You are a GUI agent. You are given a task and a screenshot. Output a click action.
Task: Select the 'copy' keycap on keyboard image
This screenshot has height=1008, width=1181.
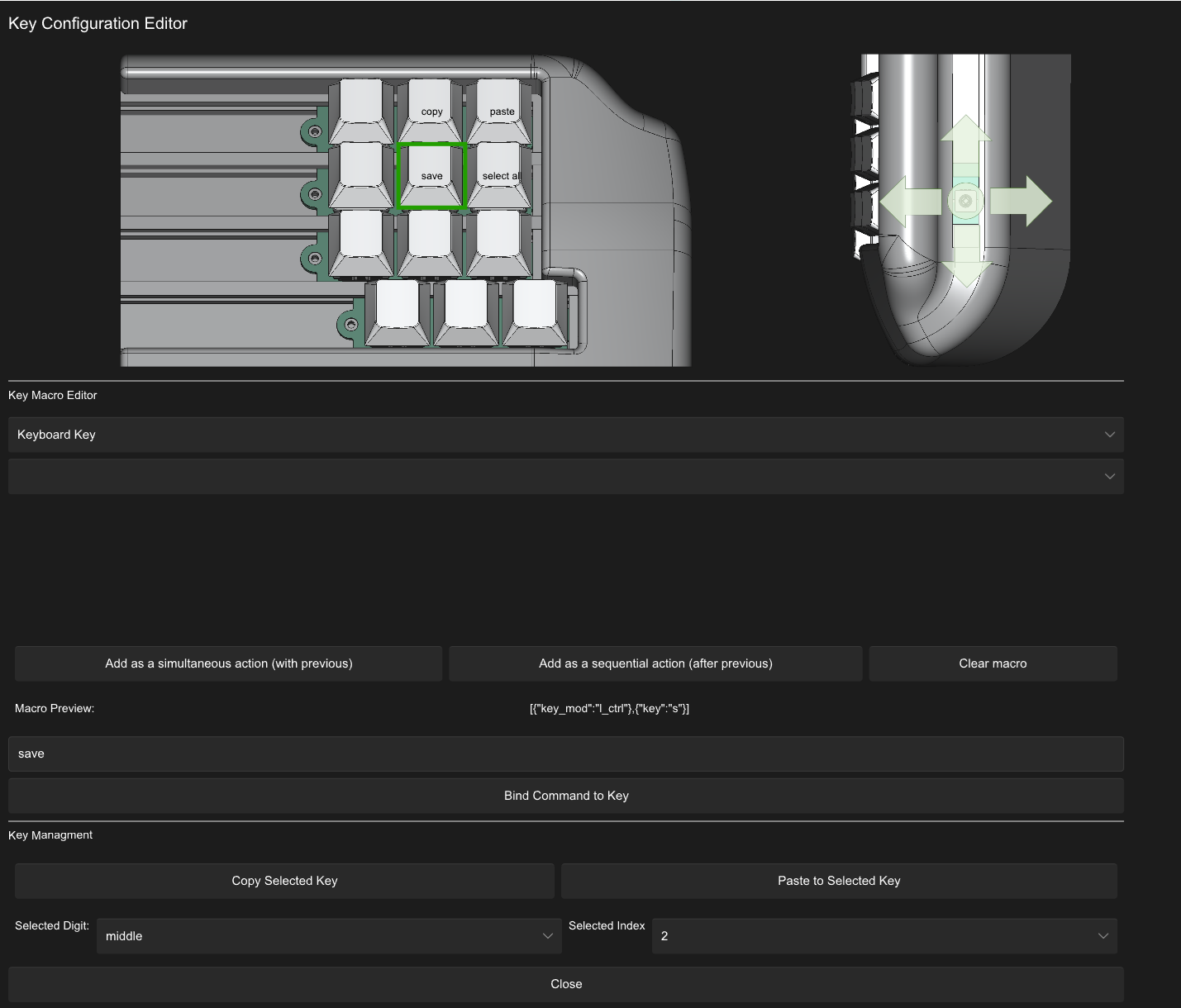(431, 110)
